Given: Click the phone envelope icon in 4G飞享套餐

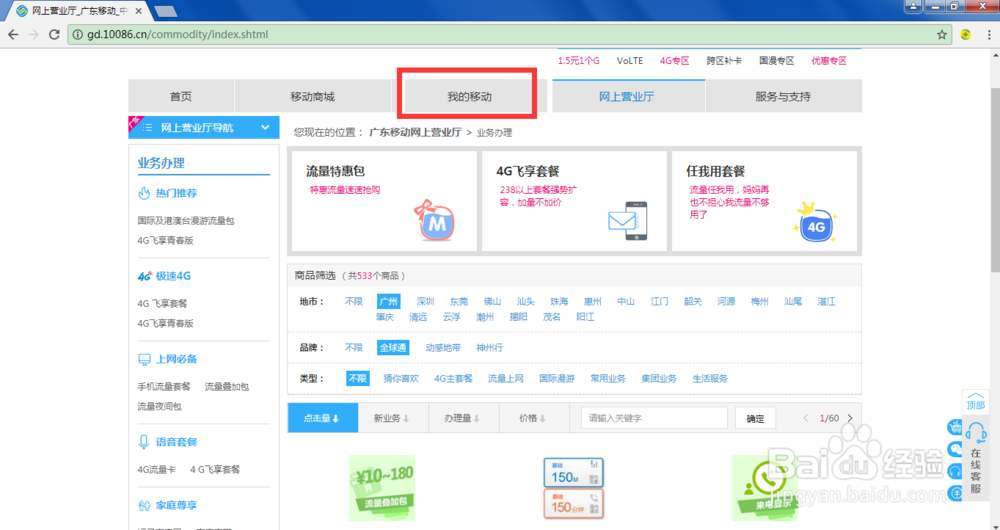Looking at the screenshot, I should coord(628,221).
